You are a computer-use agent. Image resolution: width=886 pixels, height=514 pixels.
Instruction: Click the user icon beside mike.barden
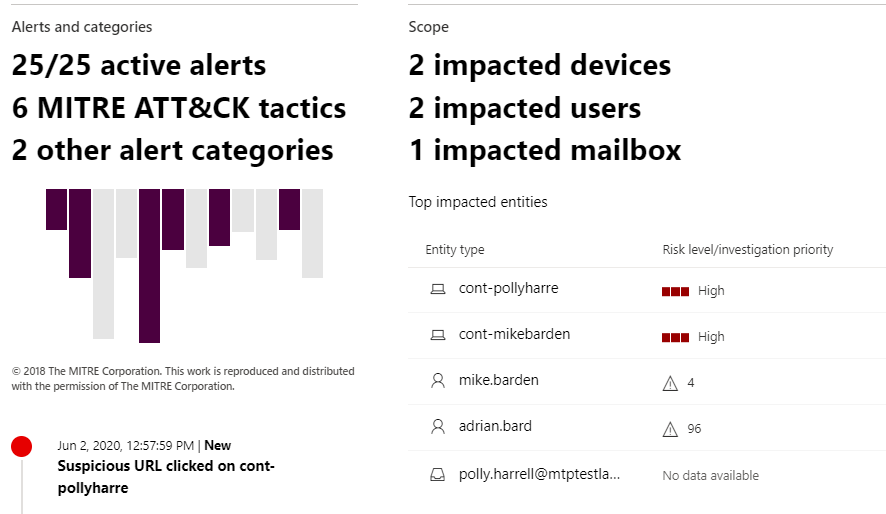437,381
